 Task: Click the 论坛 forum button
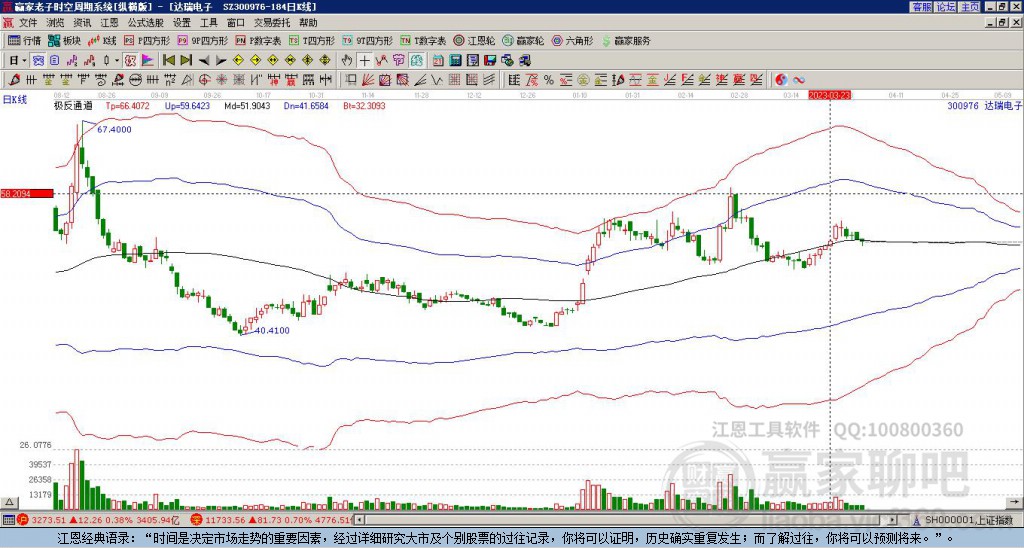[946, 7]
